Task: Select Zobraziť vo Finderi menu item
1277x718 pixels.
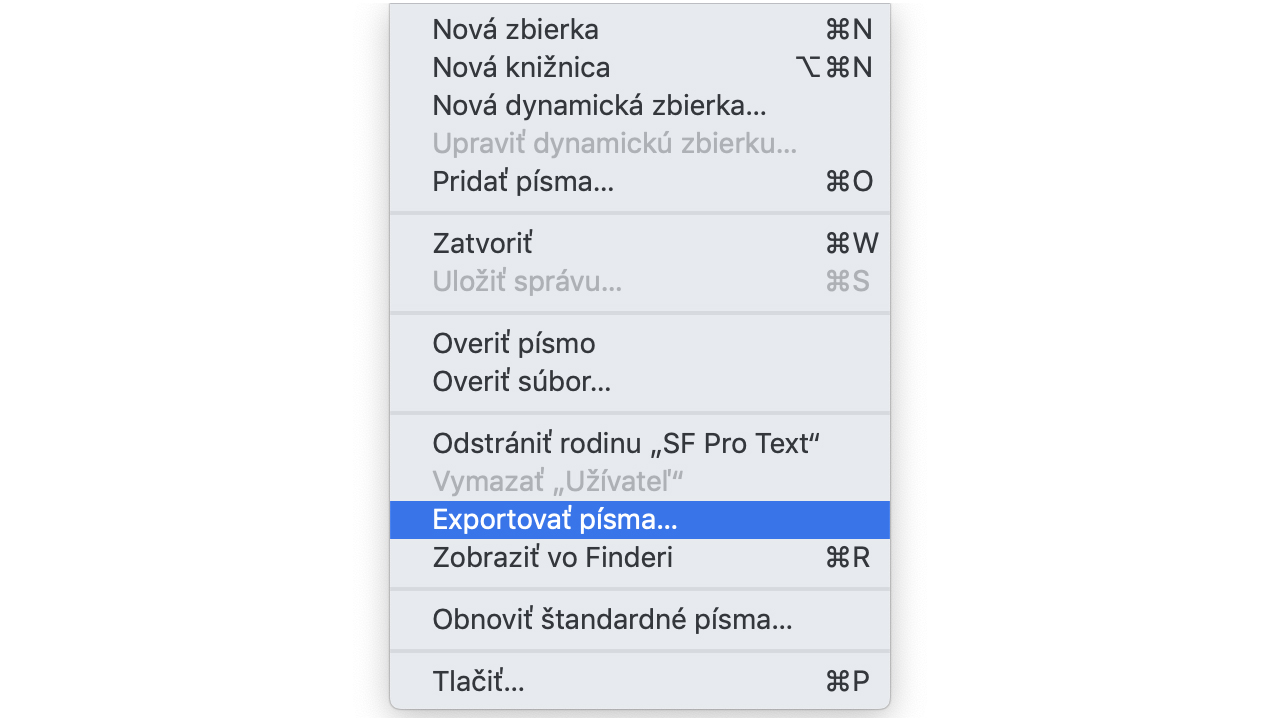Action: (x=639, y=558)
